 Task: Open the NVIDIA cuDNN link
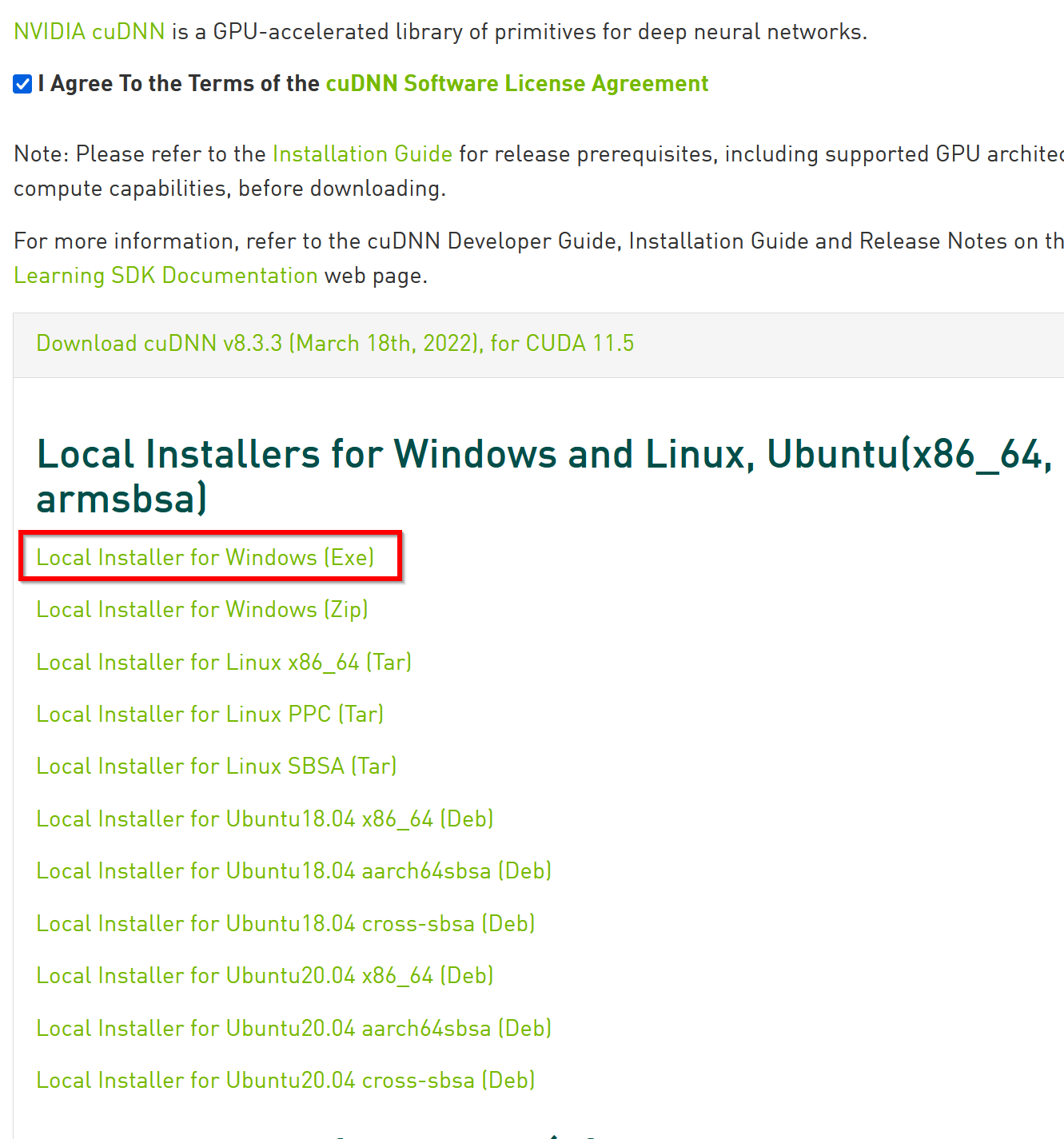90,32
